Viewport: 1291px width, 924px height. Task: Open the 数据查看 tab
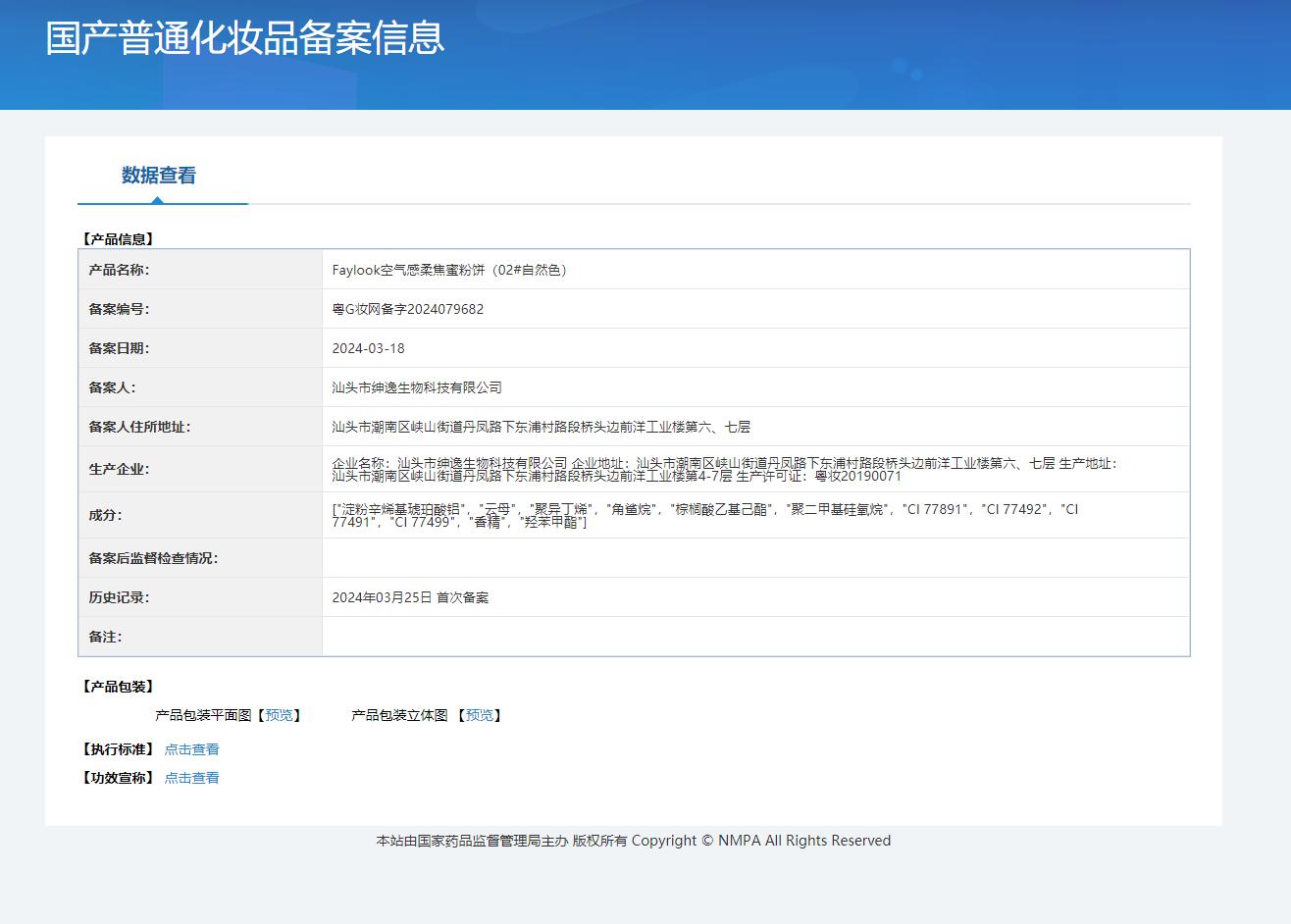coord(159,176)
